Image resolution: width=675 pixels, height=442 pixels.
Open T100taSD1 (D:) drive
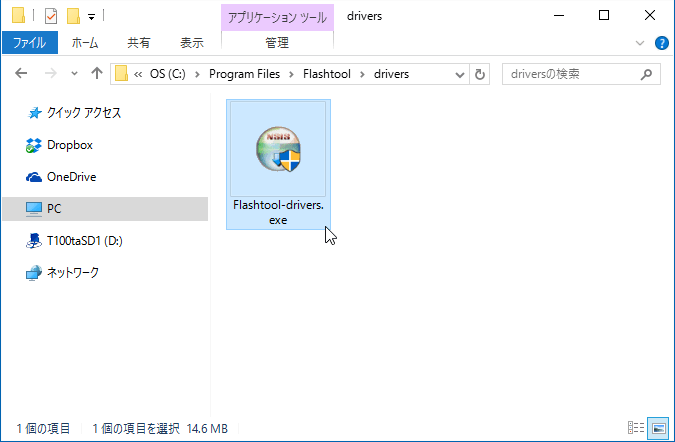[84, 241]
